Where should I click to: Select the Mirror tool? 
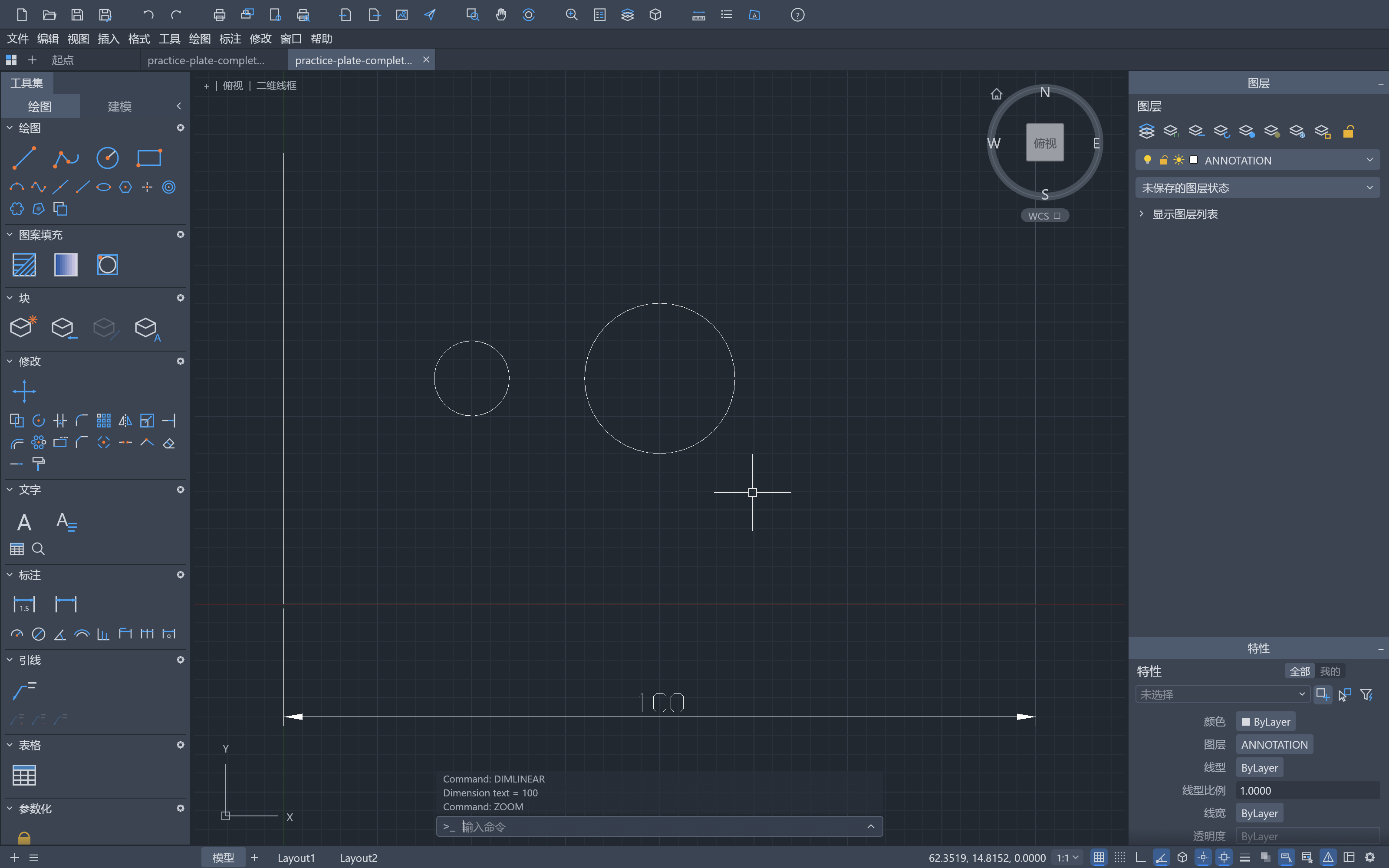pyautogui.click(x=125, y=421)
